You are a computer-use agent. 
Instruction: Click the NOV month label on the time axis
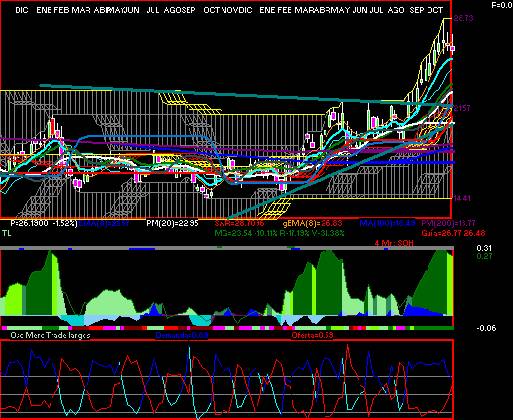[x=229, y=10]
